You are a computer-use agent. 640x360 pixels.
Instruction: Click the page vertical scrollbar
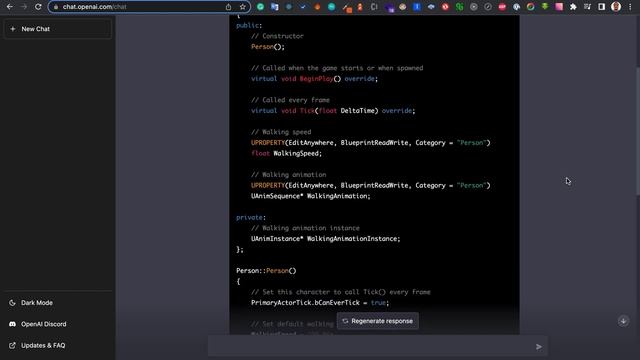[638, 131]
